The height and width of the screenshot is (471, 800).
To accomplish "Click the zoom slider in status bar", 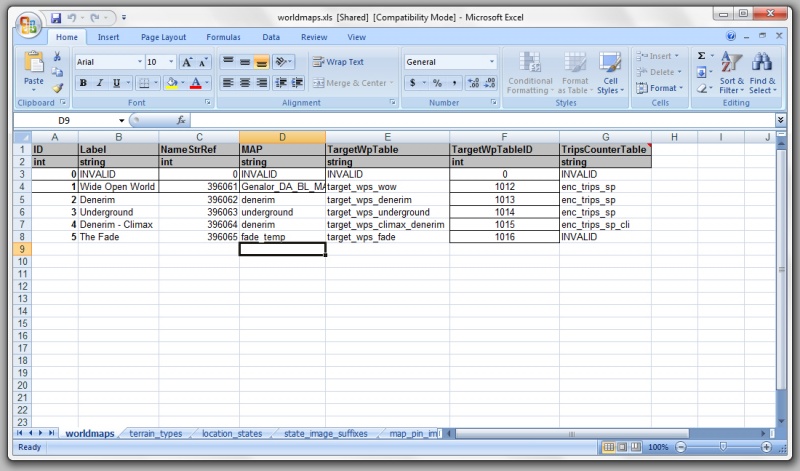I will pyautogui.click(x=721, y=447).
